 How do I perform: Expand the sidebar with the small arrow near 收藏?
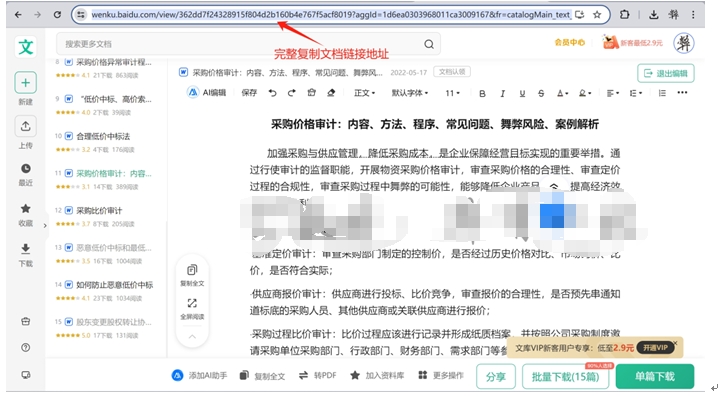click(45, 226)
